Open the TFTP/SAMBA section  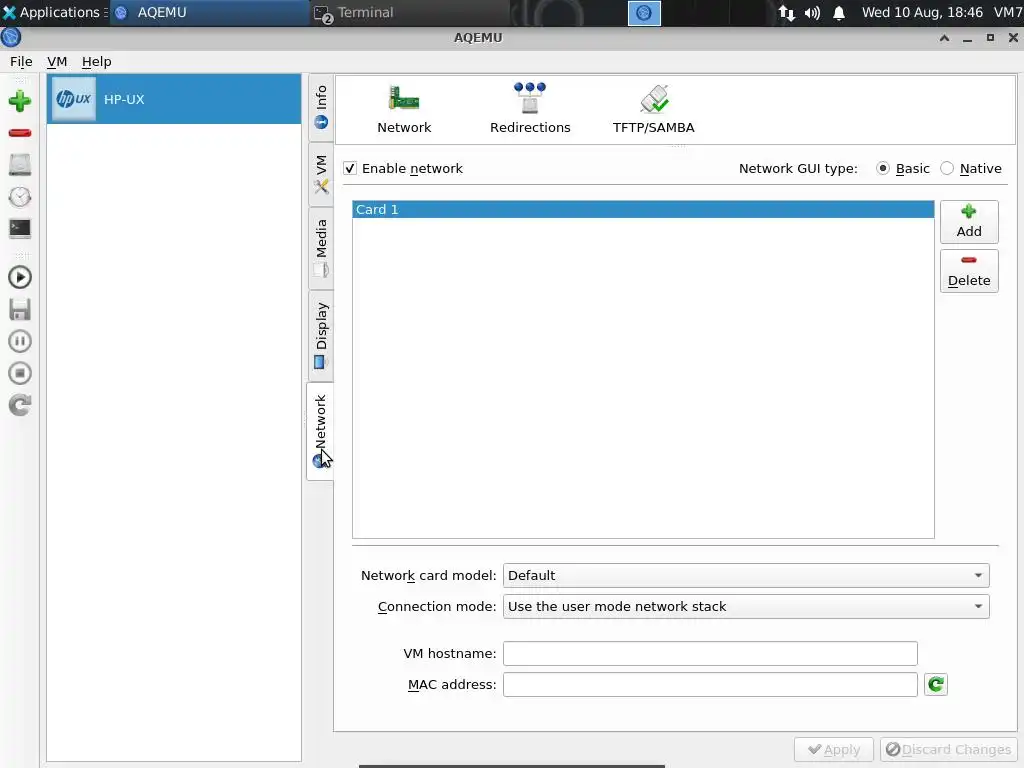[654, 109]
